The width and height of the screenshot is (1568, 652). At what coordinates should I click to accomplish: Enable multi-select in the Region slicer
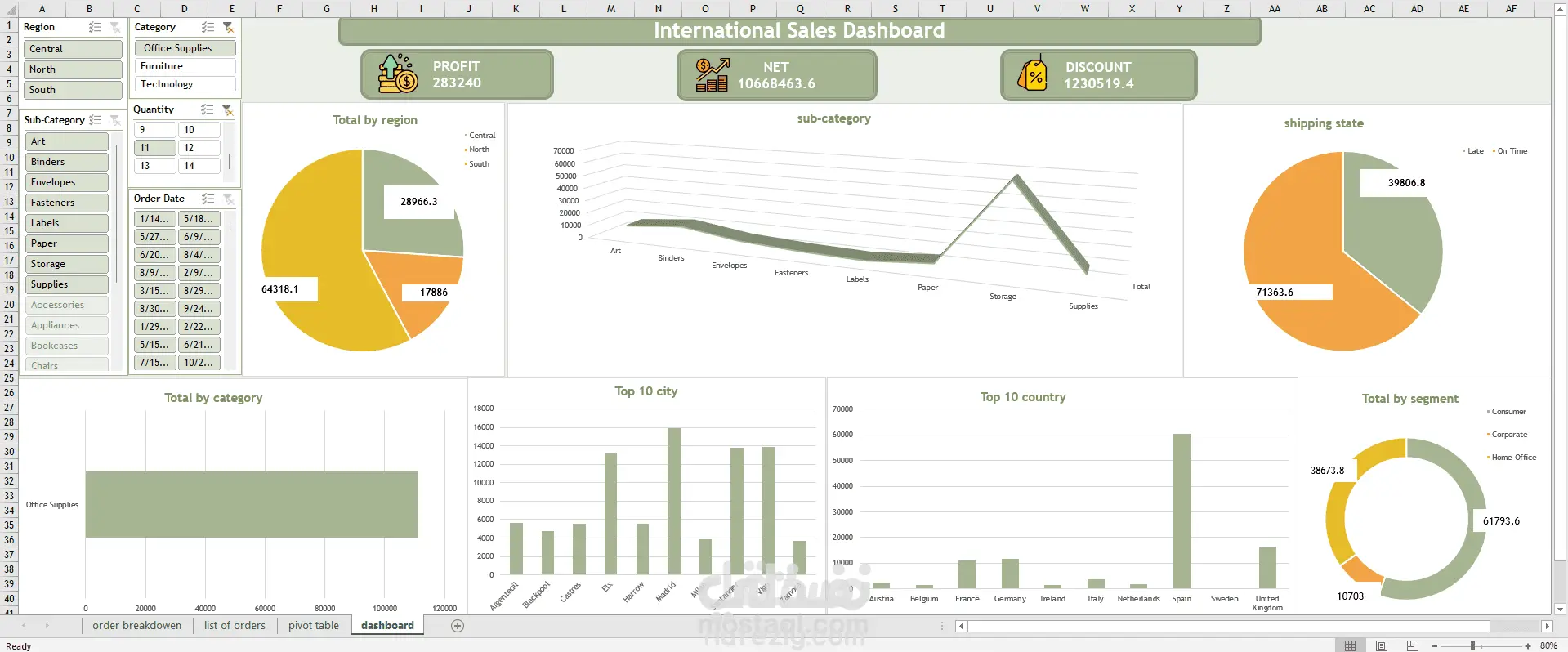96,27
